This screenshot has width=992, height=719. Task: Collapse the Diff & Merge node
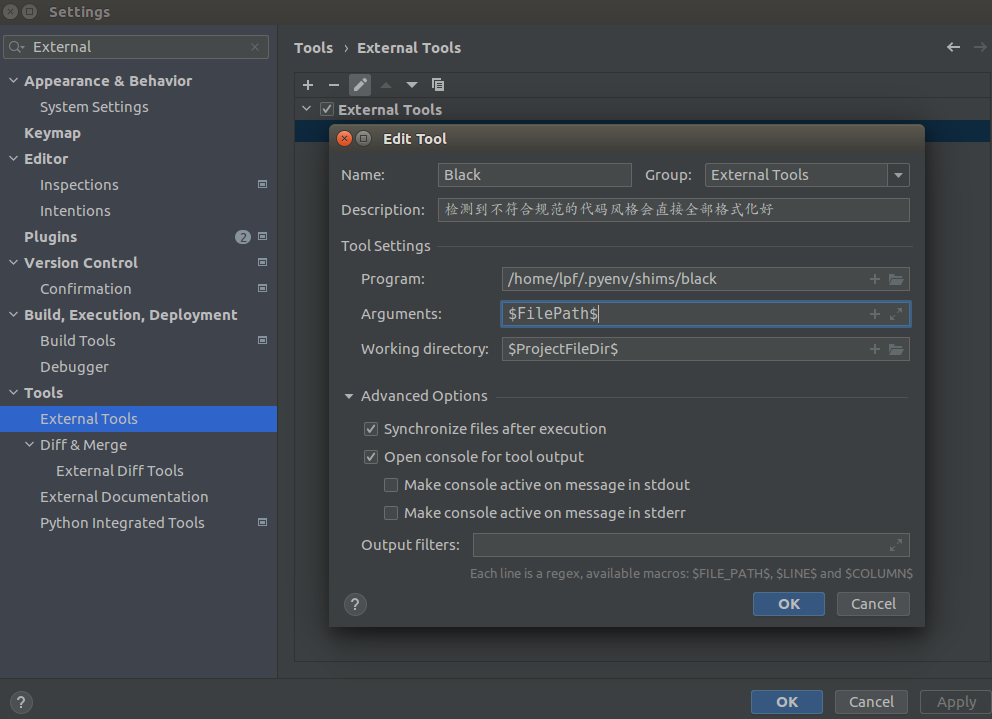[29, 444]
